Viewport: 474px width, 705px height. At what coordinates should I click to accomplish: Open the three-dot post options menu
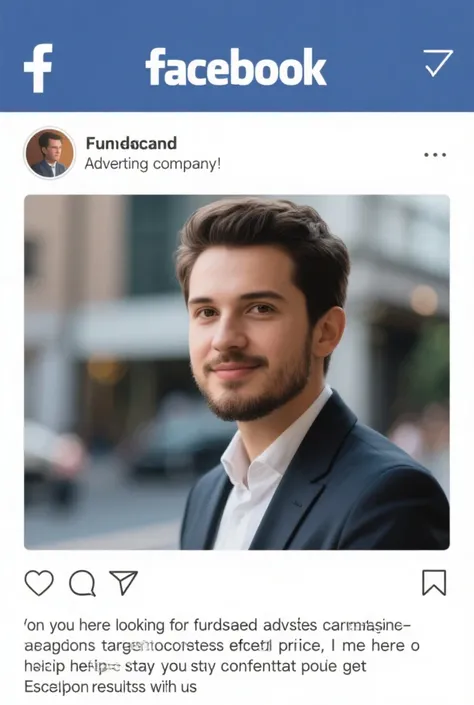click(x=435, y=155)
